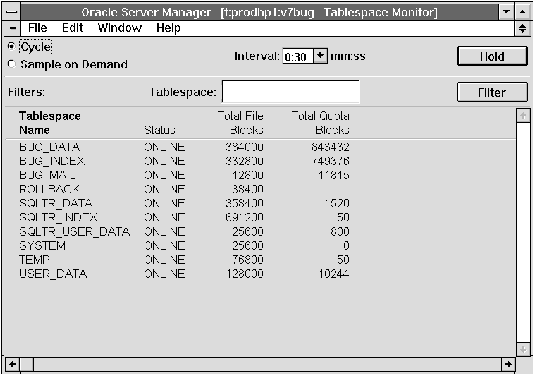The width and height of the screenshot is (536, 378).
Task: Click the Filter button
Action: tap(492, 92)
